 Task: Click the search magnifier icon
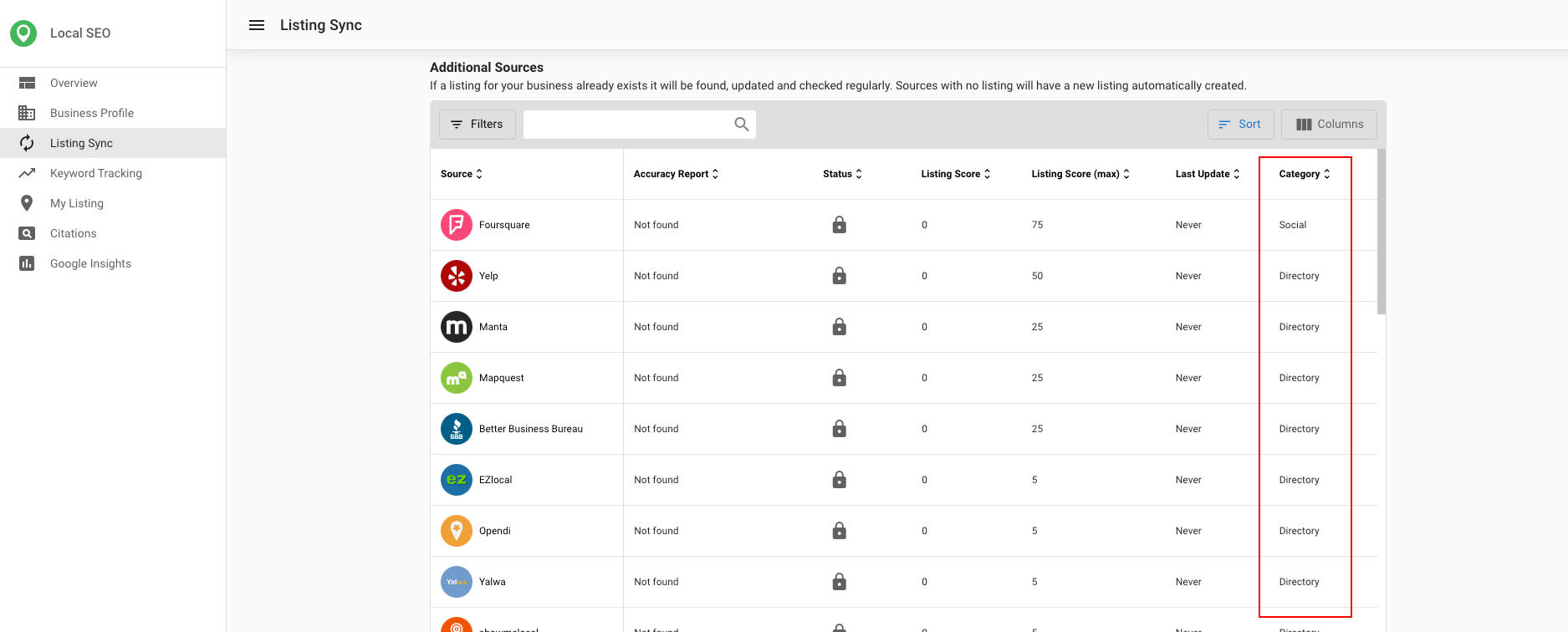[741, 125]
